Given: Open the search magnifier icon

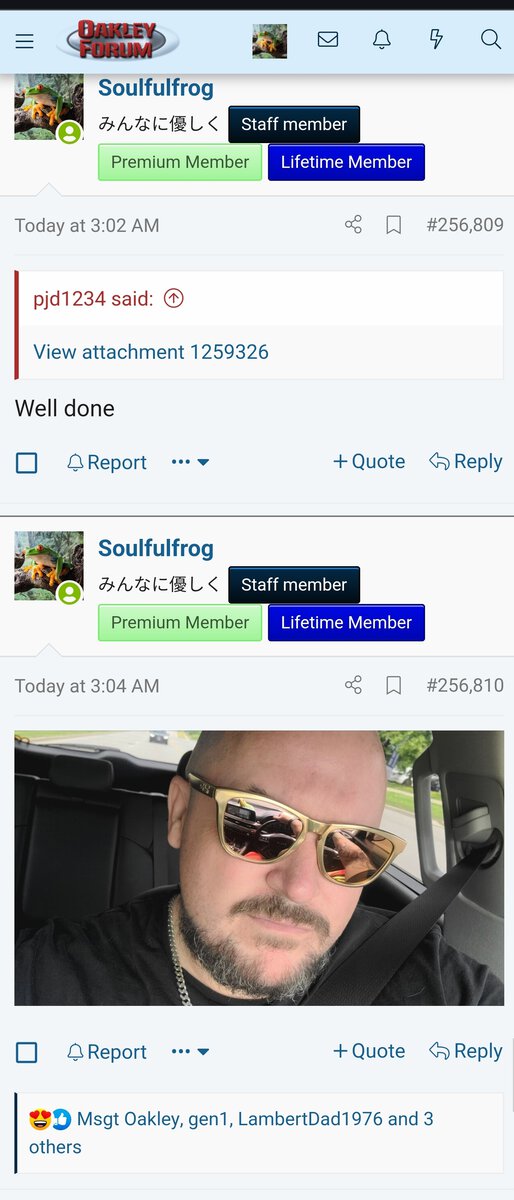Looking at the screenshot, I should [490, 40].
